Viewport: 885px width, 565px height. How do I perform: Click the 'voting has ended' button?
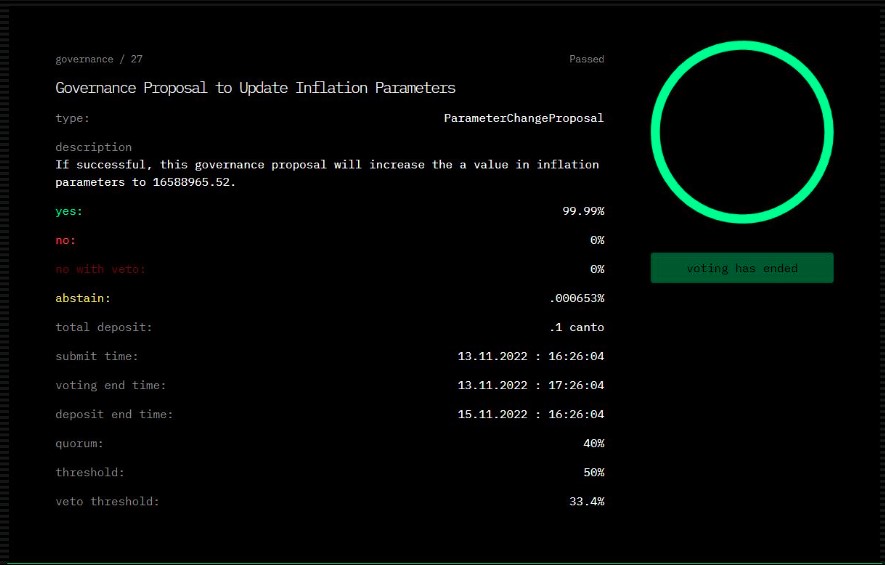pyautogui.click(x=741, y=268)
